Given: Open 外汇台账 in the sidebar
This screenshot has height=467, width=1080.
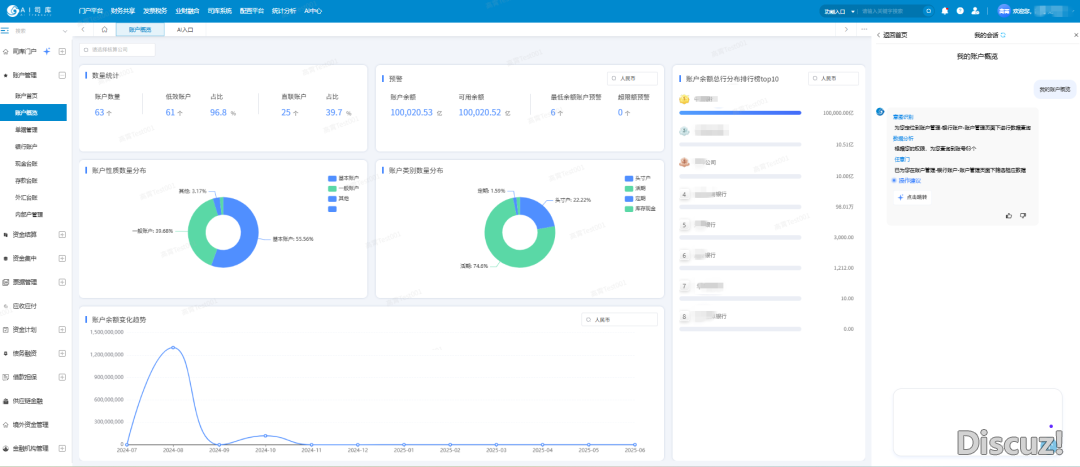Looking at the screenshot, I should (26, 198).
